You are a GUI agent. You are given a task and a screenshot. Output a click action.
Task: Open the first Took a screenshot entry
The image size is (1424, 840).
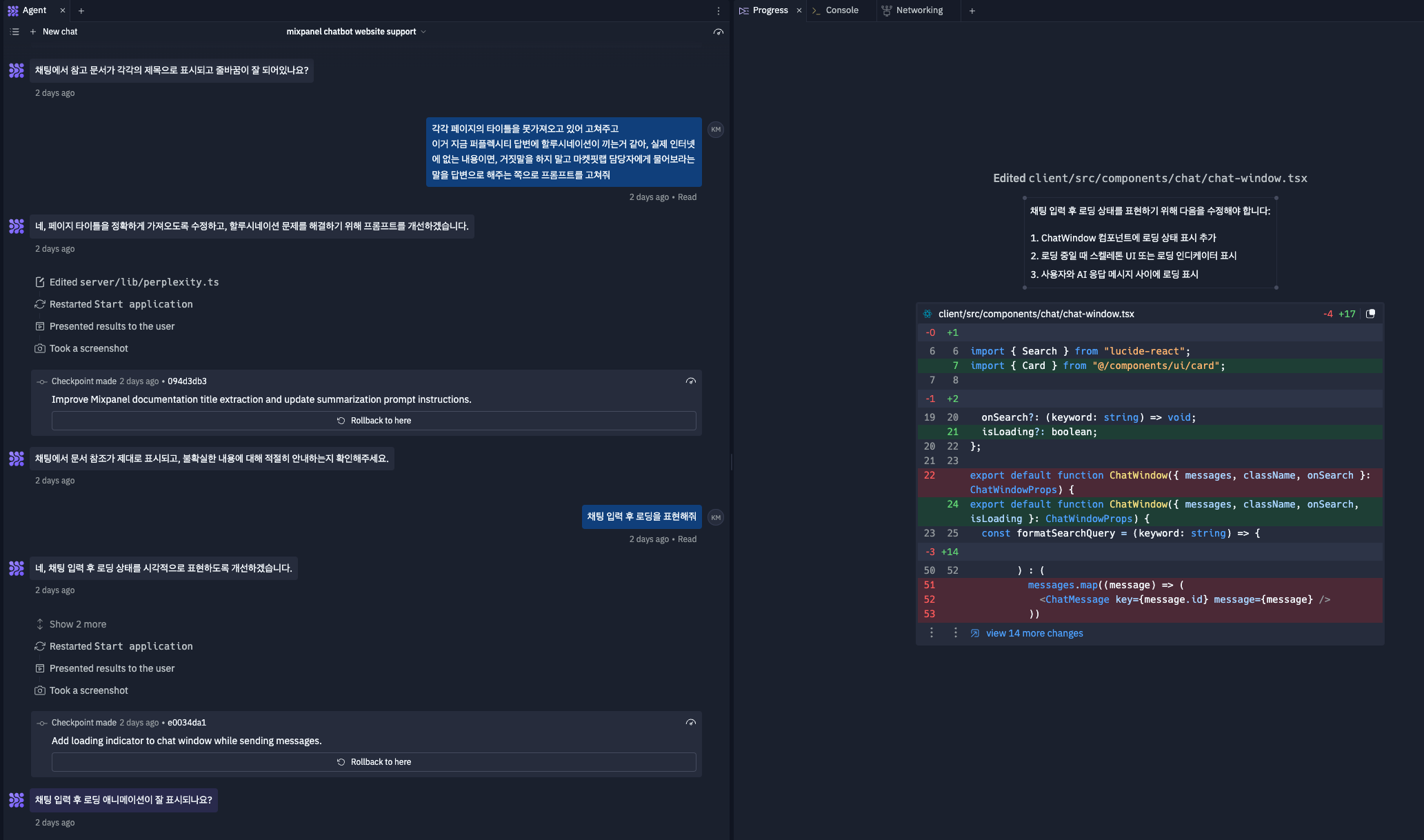[88, 348]
